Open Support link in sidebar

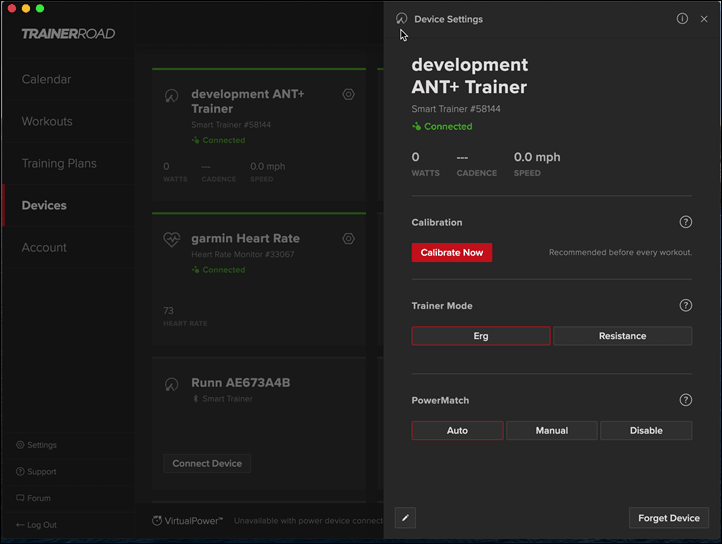(x=42, y=472)
